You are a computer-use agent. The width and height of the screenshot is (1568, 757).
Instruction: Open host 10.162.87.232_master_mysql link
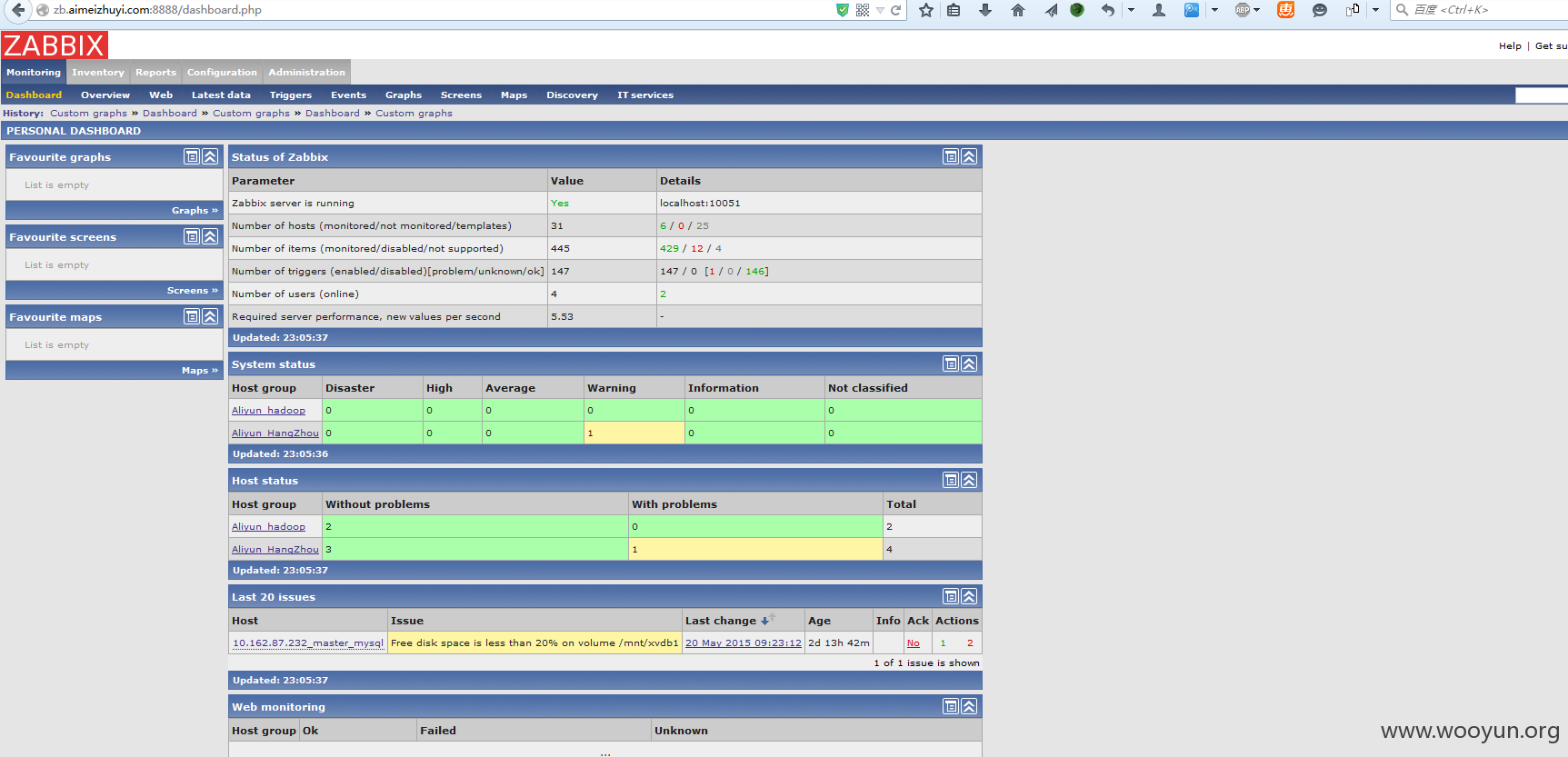(308, 642)
